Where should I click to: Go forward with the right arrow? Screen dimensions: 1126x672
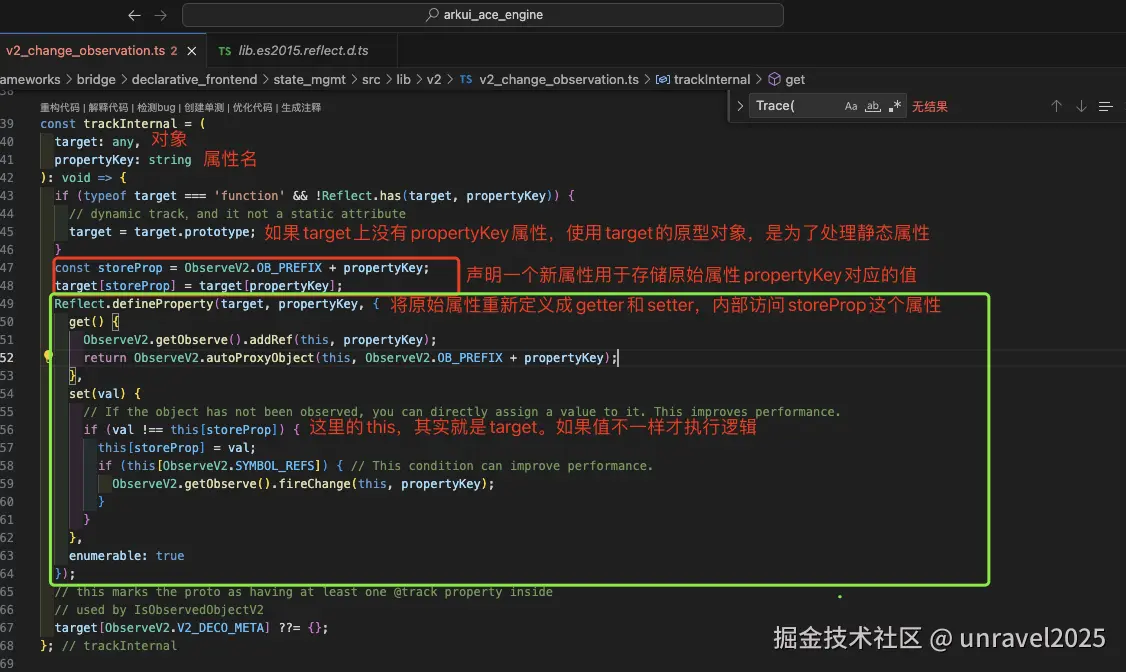click(x=161, y=15)
